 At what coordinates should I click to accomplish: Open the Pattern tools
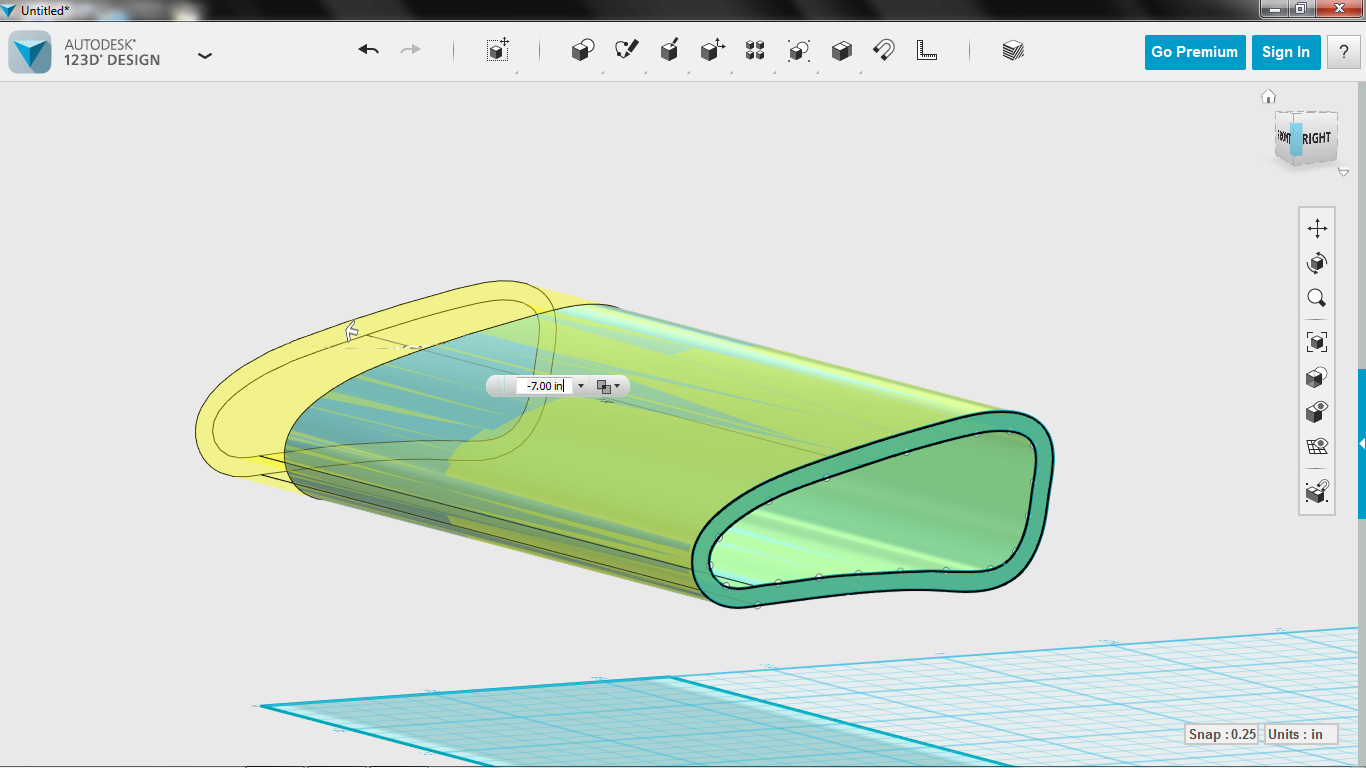pyautogui.click(x=755, y=50)
